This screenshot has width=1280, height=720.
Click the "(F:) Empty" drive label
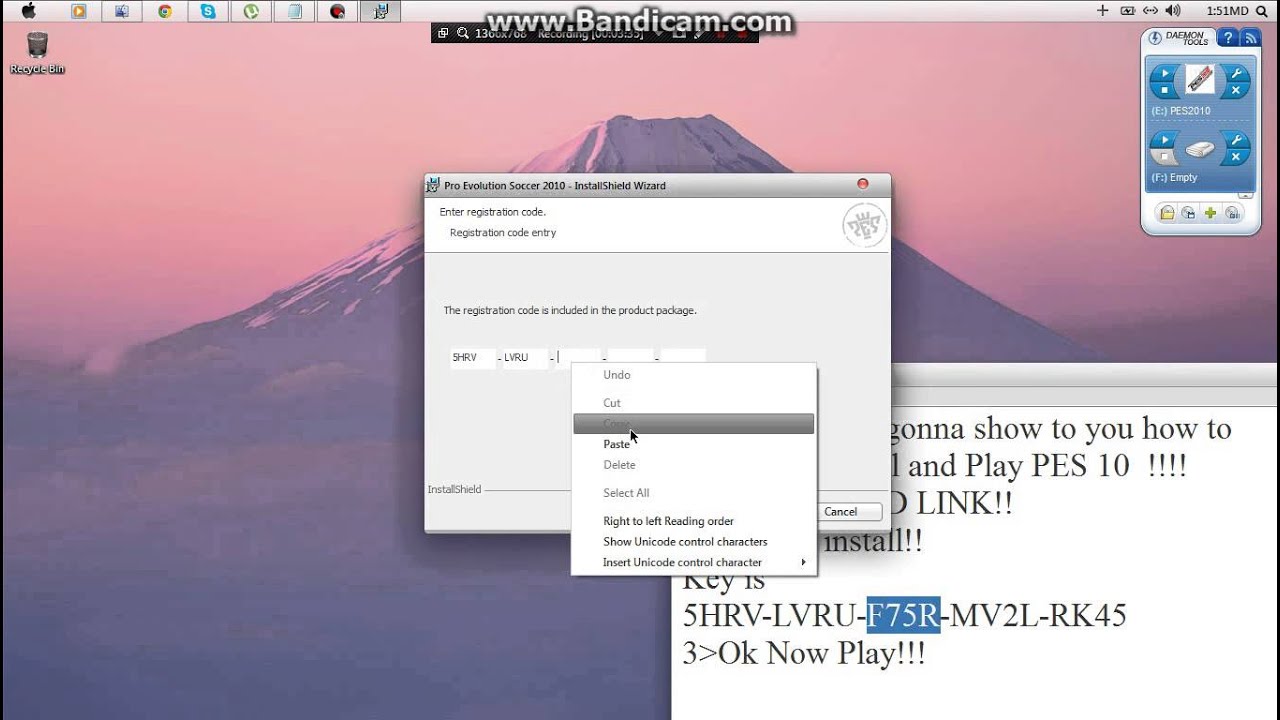coord(1174,177)
